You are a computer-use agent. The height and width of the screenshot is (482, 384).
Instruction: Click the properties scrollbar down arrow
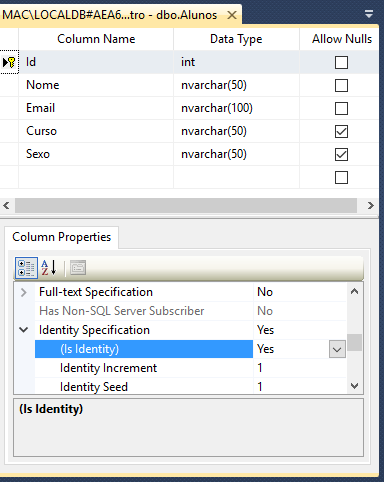[355, 386]
